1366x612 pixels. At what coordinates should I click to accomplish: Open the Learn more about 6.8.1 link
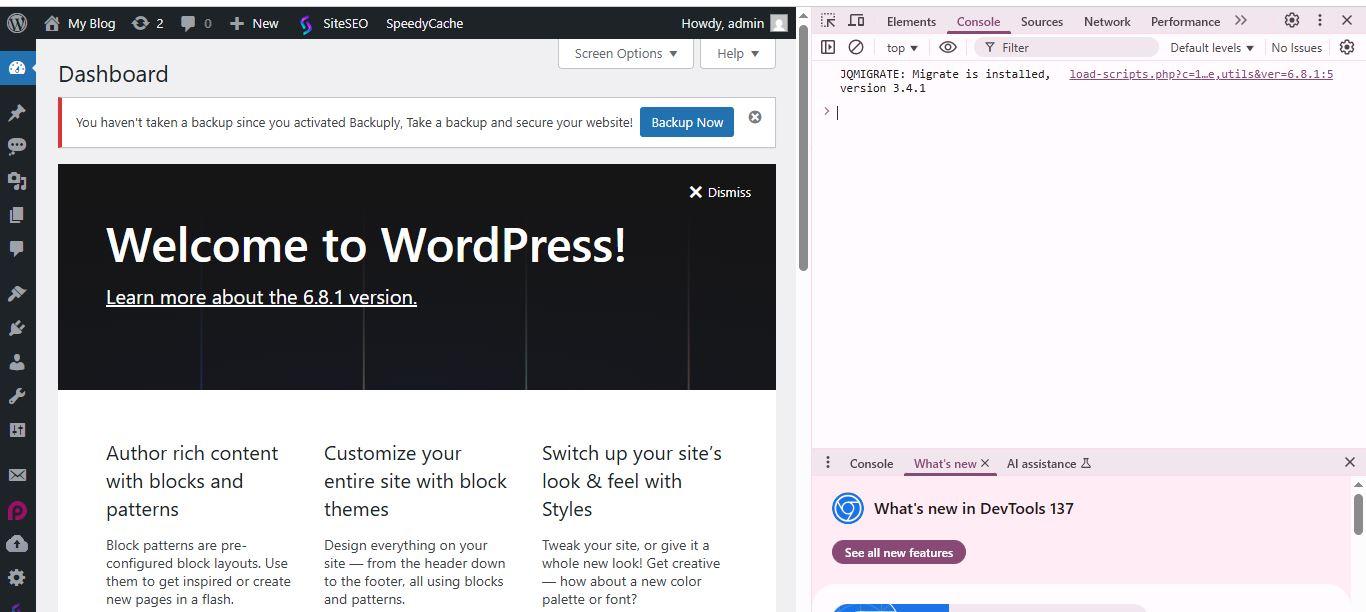(x=261, y=297)
